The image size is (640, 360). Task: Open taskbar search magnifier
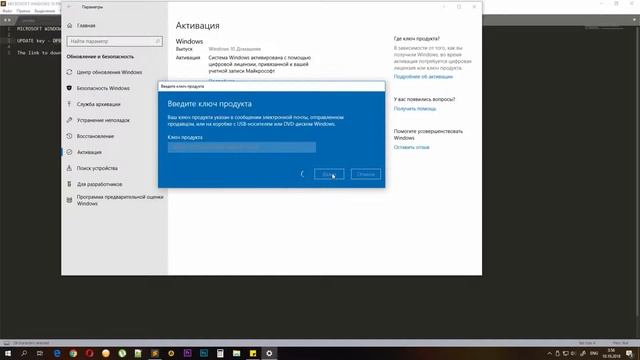(x=24, y=353)
